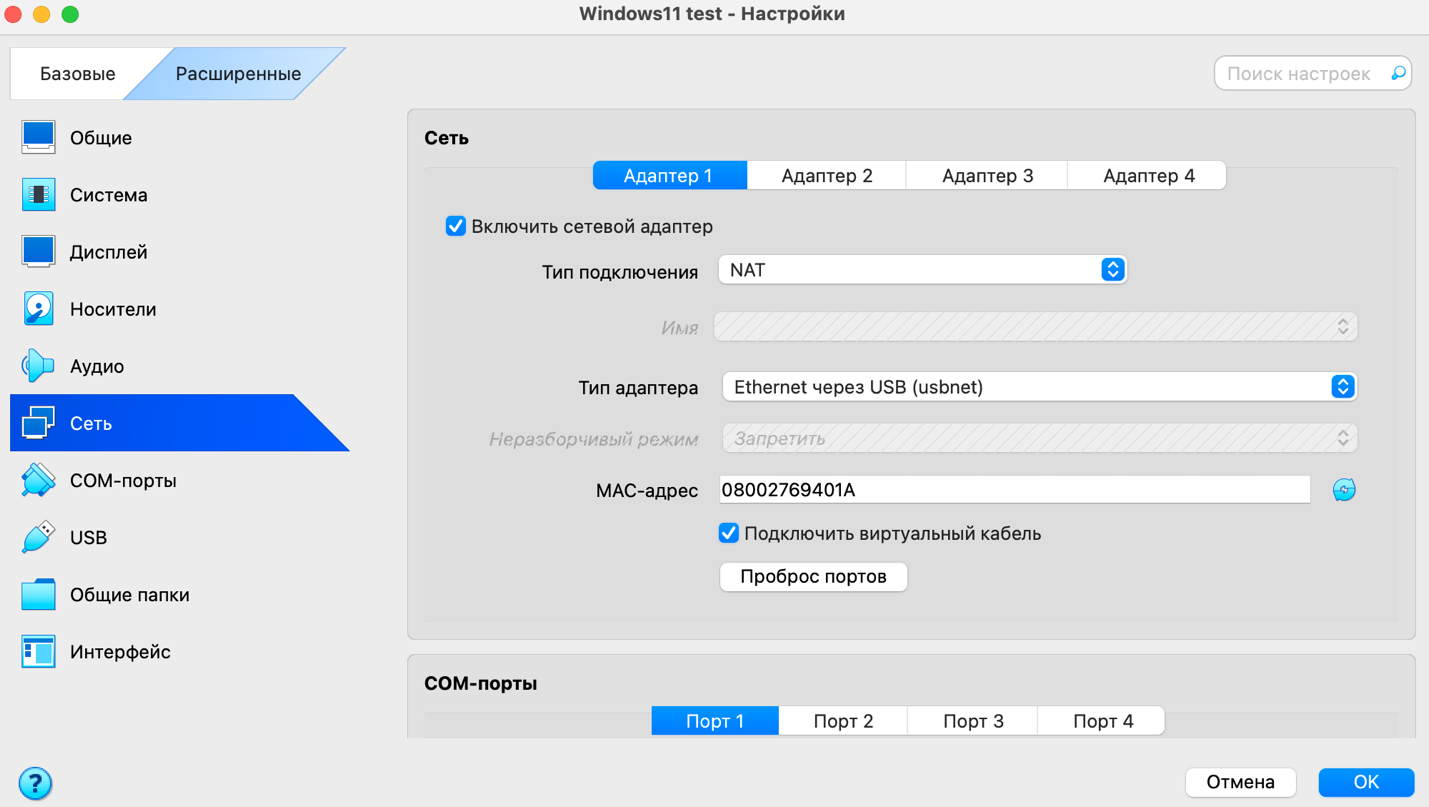Click the Проброс портов button
The image size is (1429, 807).
[813, 577]
